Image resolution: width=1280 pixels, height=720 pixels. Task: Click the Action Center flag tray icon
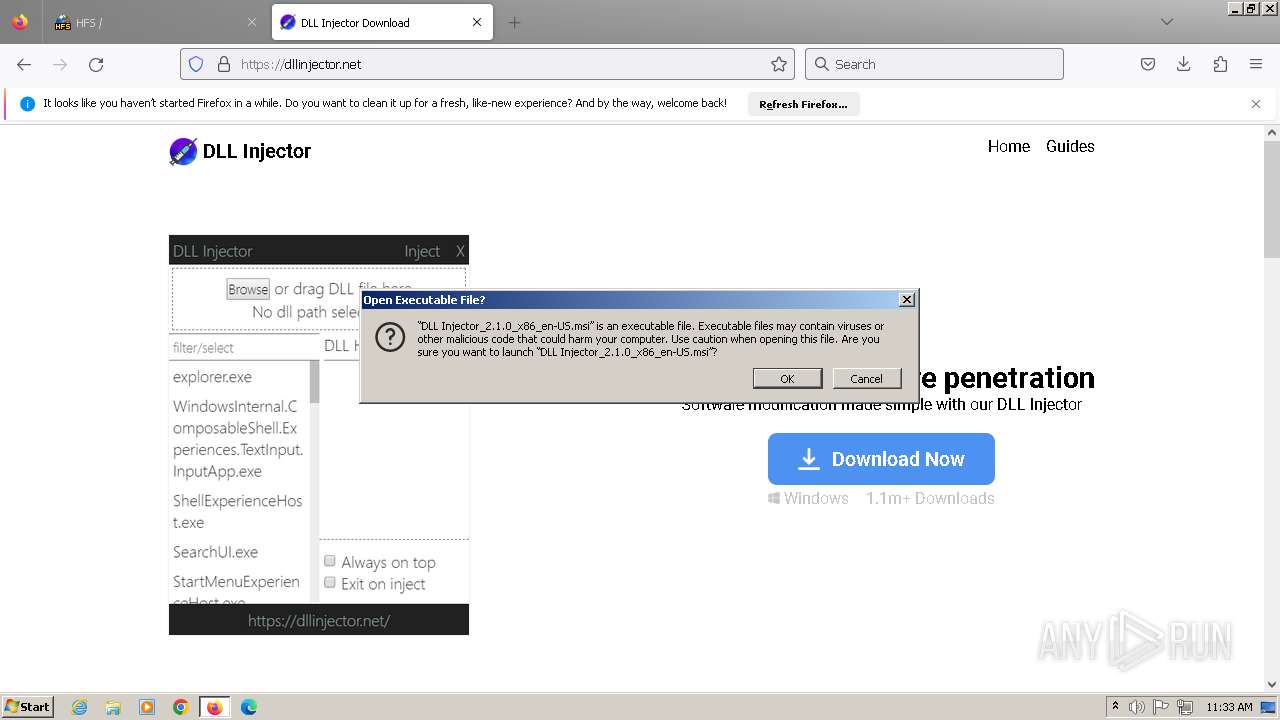click(1161, 707)
